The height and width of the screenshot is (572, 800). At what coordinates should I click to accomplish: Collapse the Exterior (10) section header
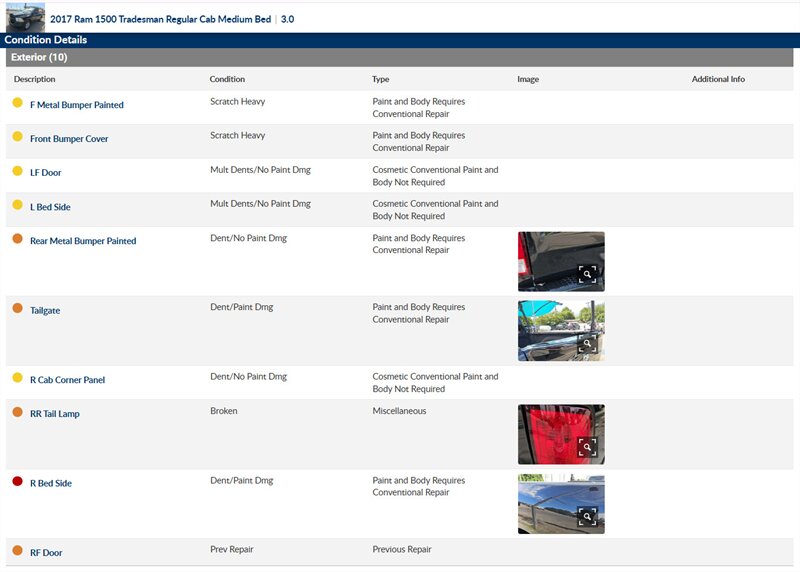399,57
